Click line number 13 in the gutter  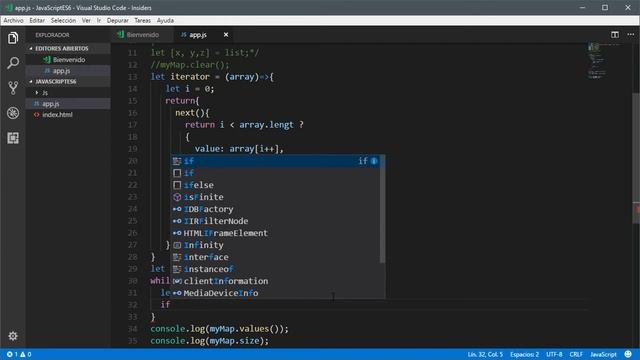132,77
